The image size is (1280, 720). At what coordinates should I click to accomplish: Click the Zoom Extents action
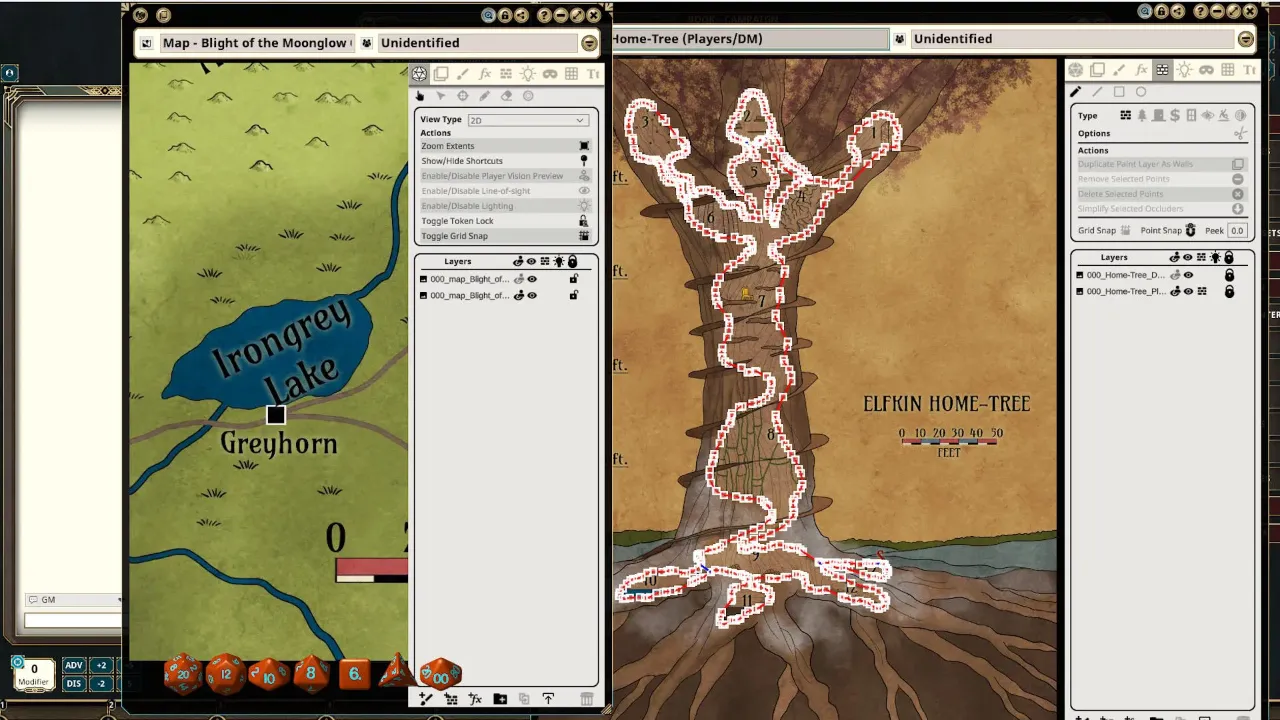click(x=505, y=146)
